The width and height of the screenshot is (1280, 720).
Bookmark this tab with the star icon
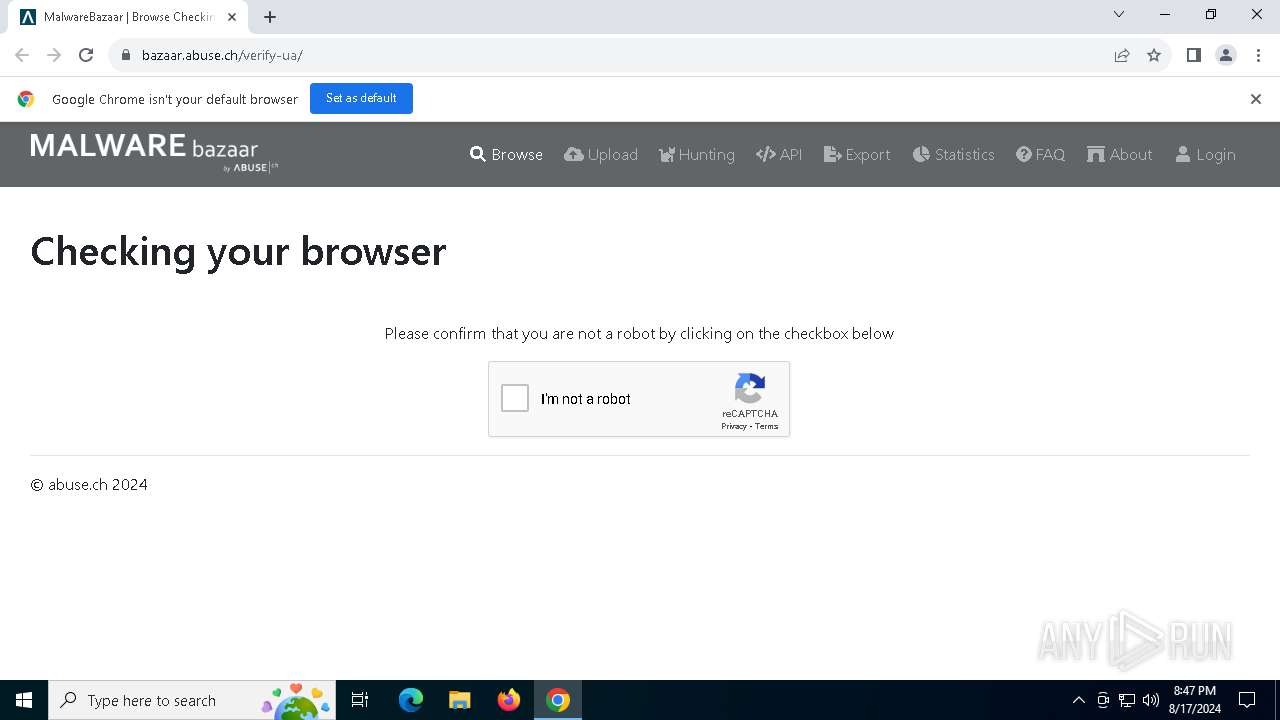tap(1154, 55)
